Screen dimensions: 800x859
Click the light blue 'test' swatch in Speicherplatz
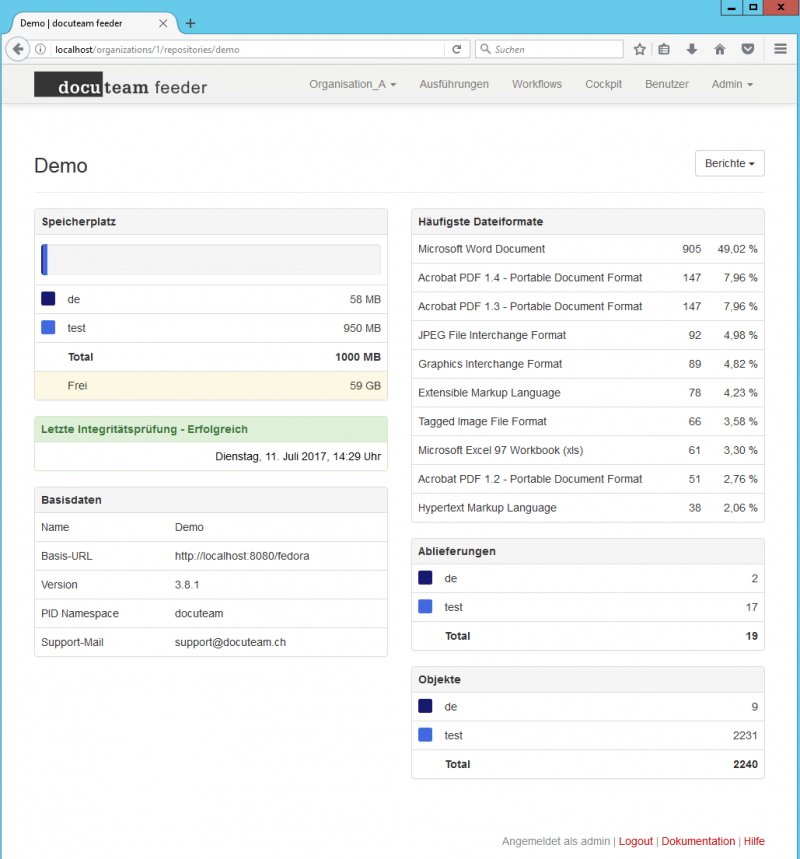48,328
